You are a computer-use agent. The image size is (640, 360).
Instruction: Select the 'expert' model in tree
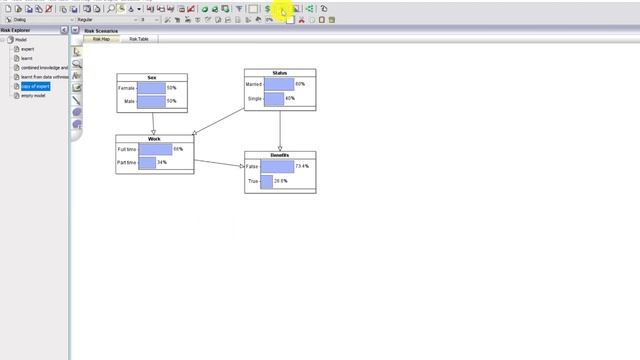[27, 49]
